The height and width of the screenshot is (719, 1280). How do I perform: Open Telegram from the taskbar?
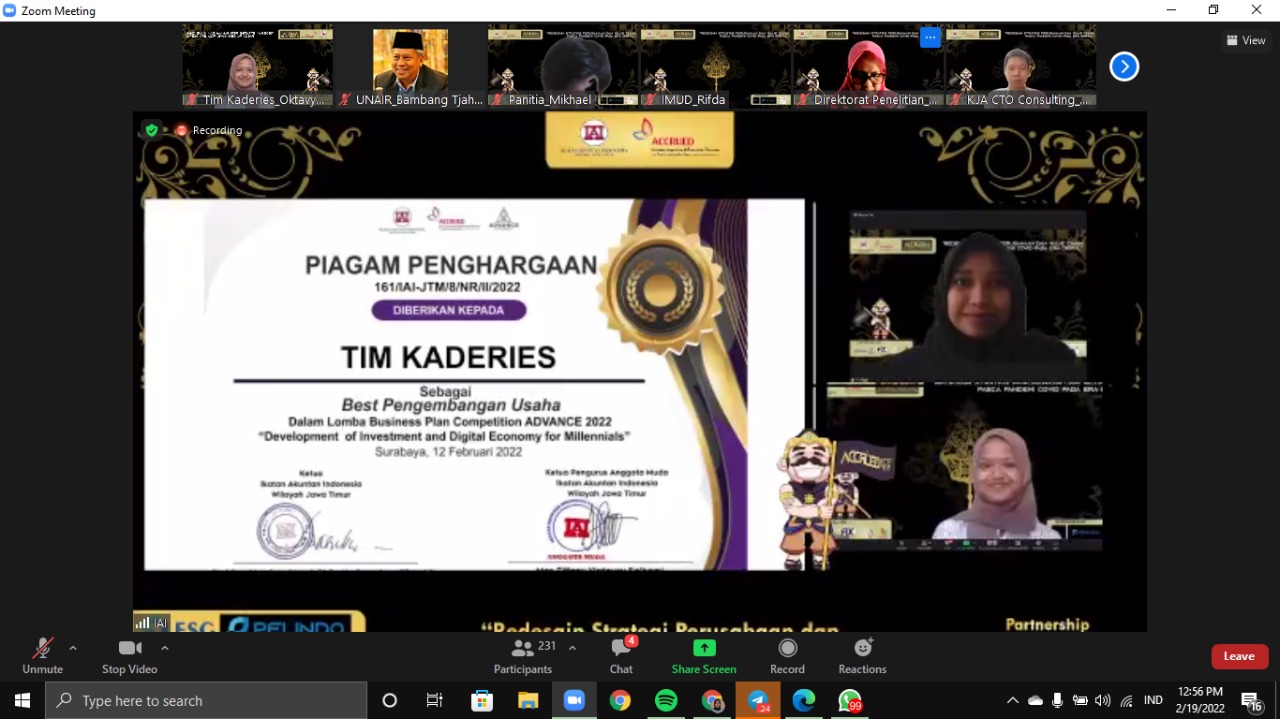(x=758, y=701)
